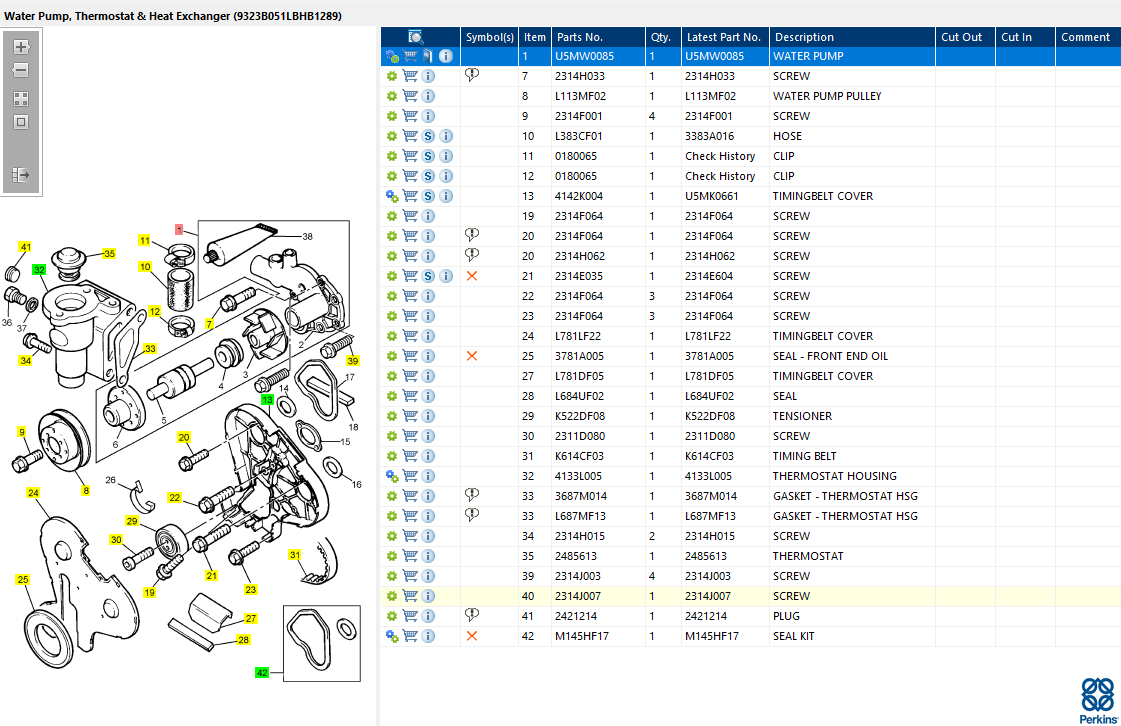Click yellow callout 8 pulley in diagram
This screenshot has width=1121, height=726.
(86, 491)
